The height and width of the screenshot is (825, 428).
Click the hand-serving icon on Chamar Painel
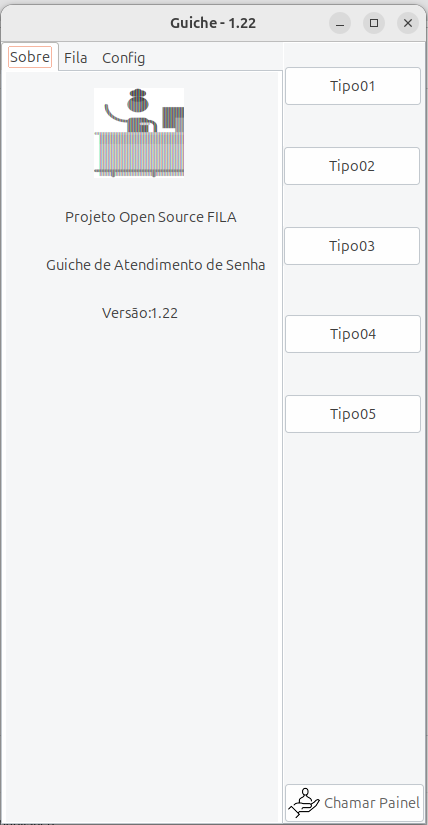click(x=304, y=803)
